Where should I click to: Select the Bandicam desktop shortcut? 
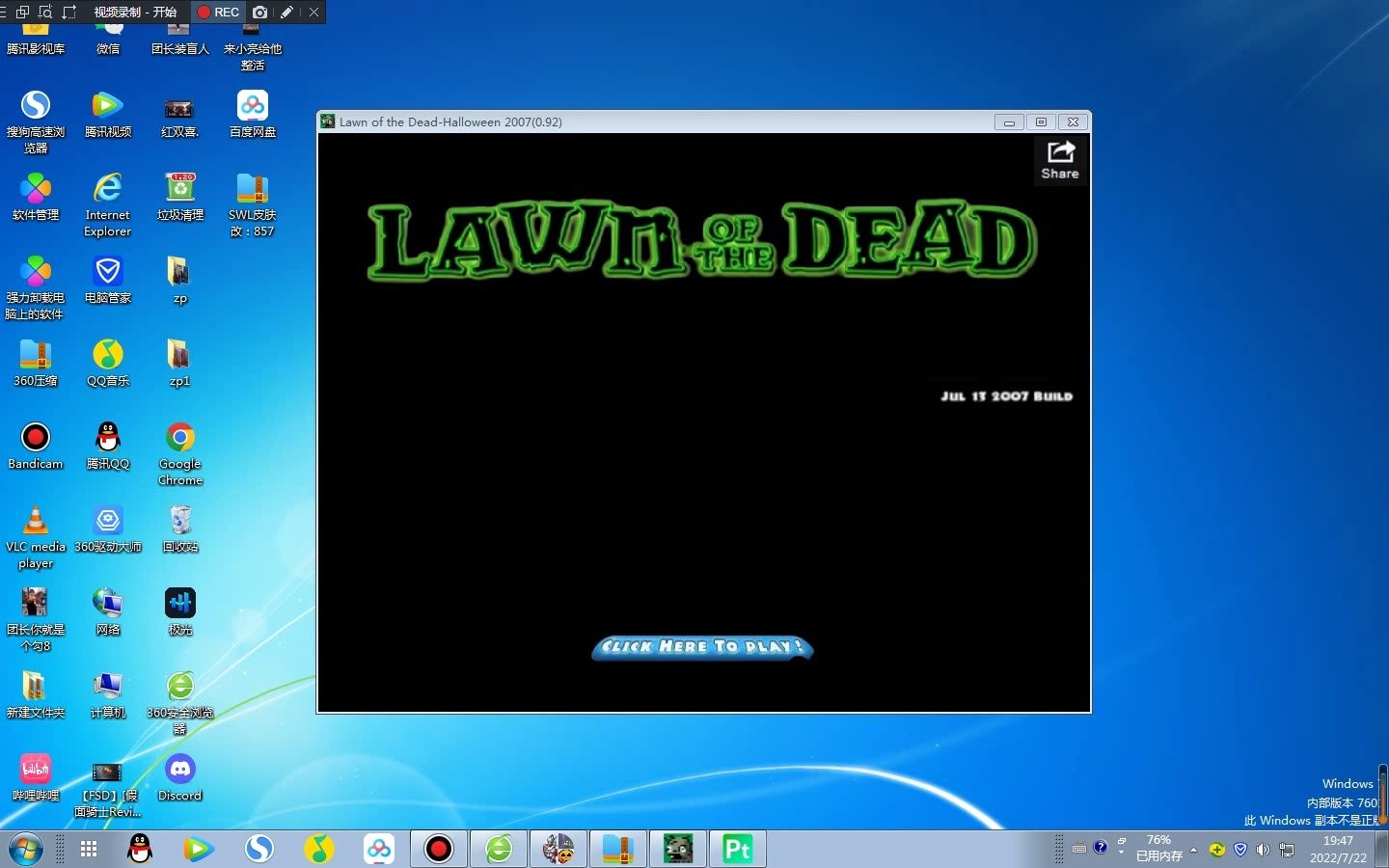(x=36, y=446)
